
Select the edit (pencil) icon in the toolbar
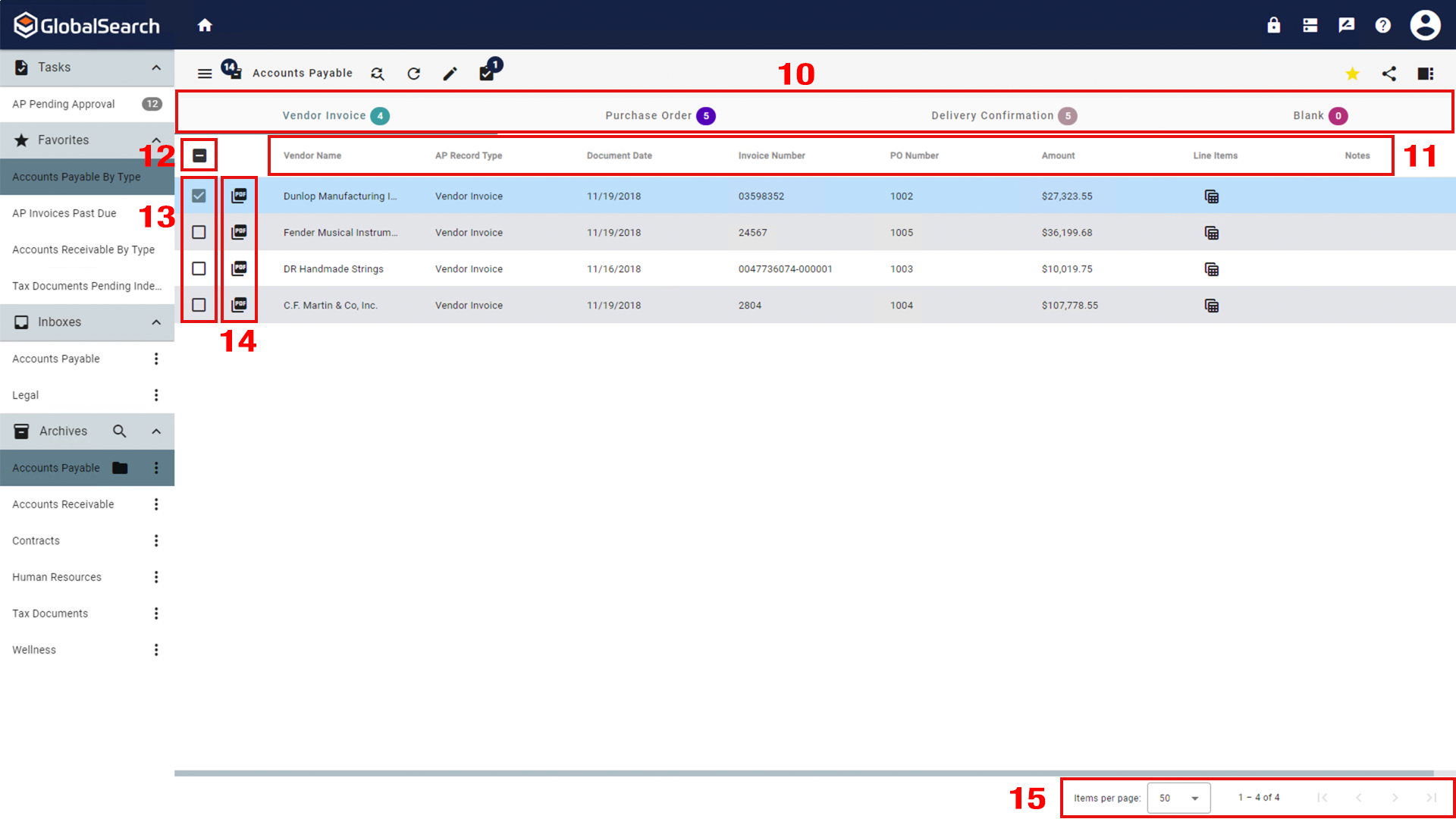(x=450, y=74)
